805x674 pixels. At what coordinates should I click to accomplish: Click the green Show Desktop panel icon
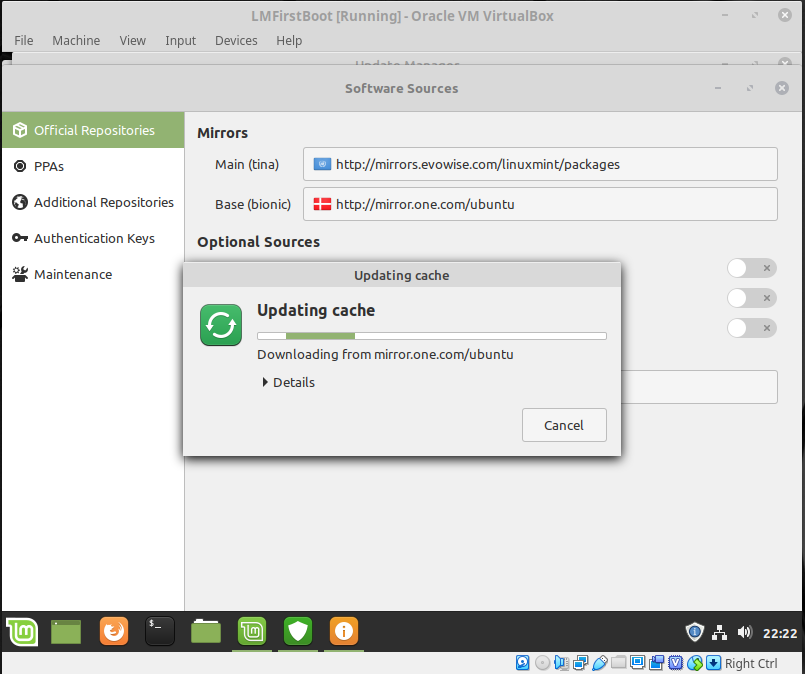point(66,631)
